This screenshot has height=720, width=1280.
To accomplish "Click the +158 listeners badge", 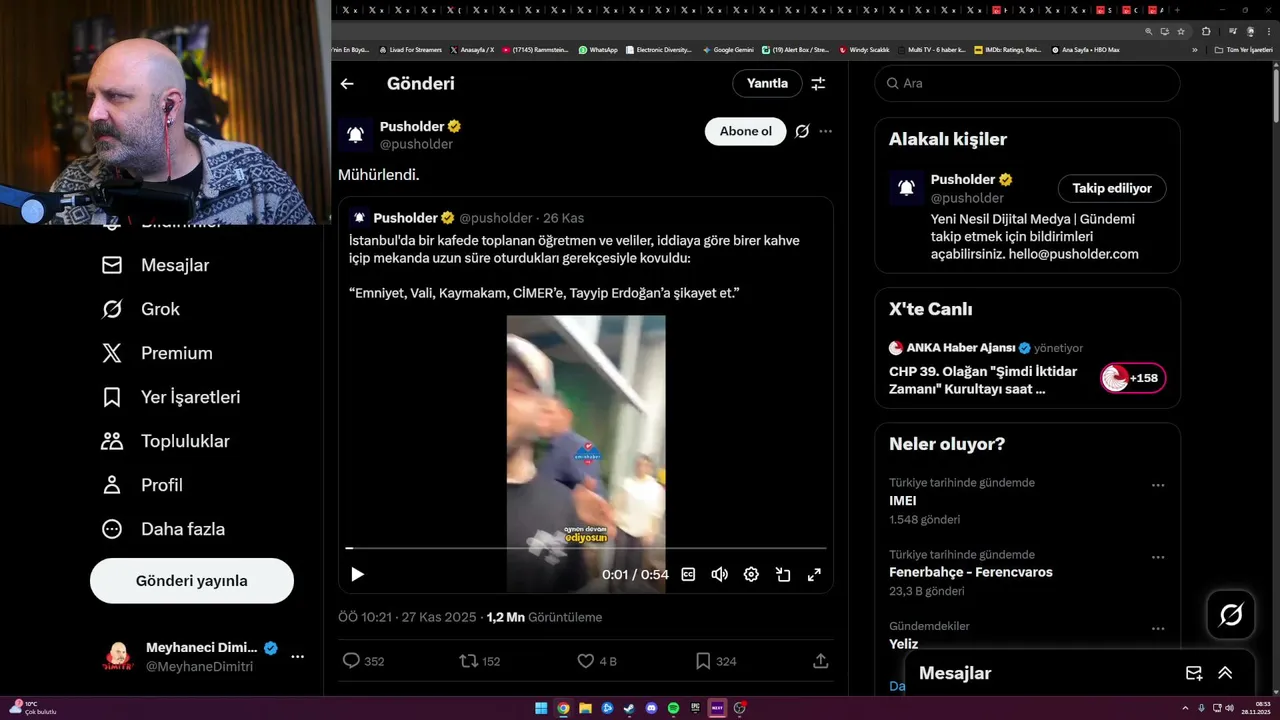I will [1133, 378].
